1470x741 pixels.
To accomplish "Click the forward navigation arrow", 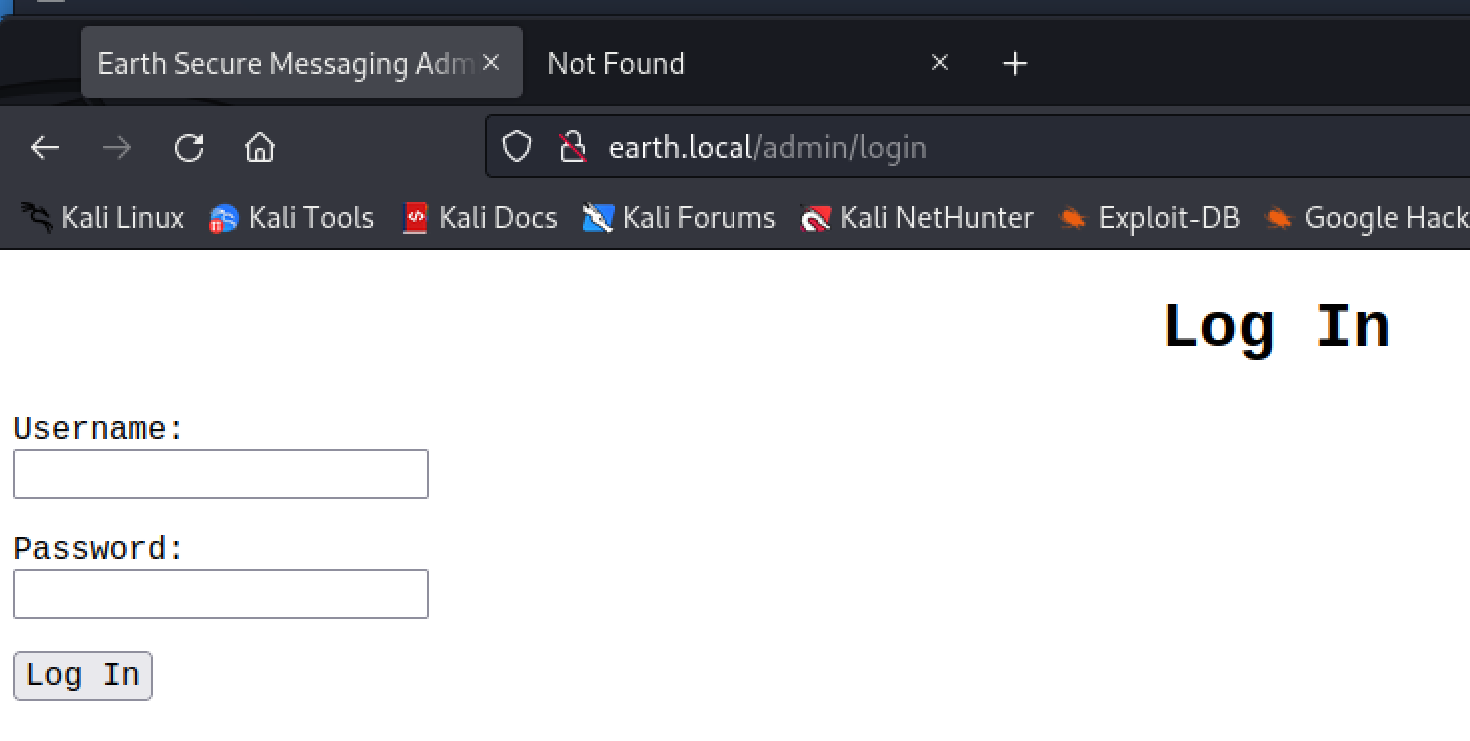I will coord(117,148).
